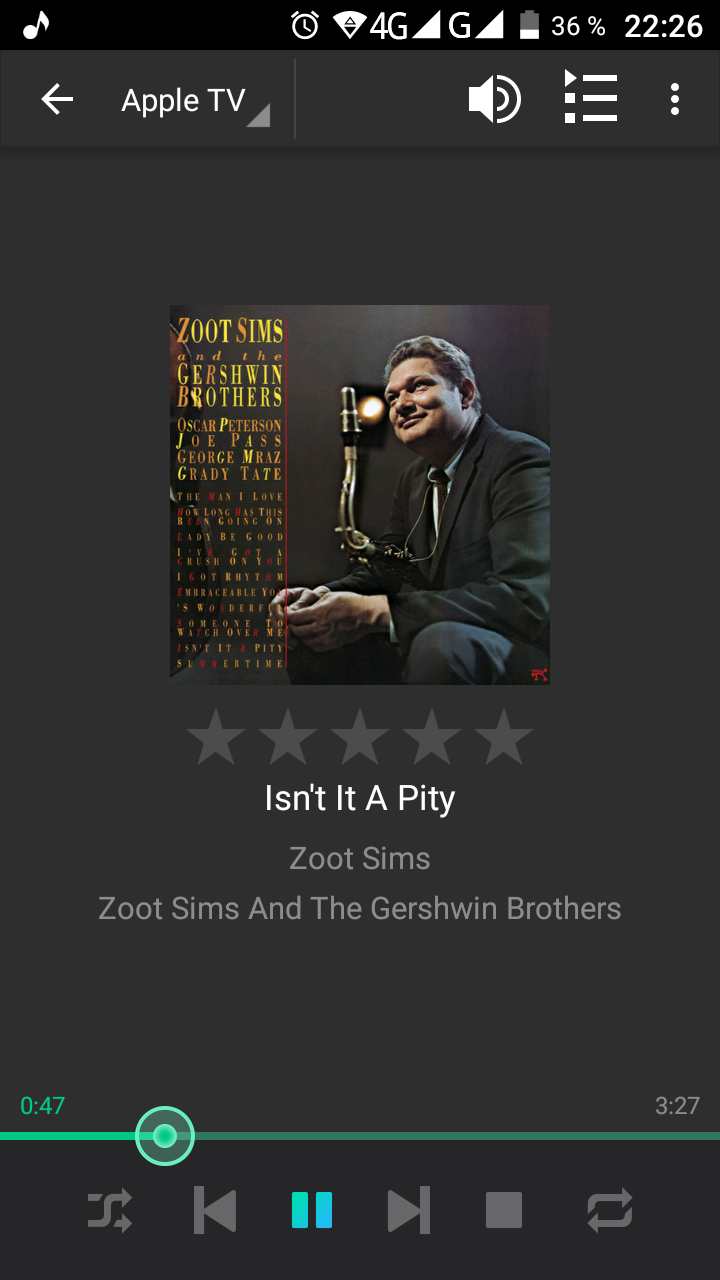Tap the Zoot Sims album cover
Screen dimensions: 720x1280
tap(360, 495)
